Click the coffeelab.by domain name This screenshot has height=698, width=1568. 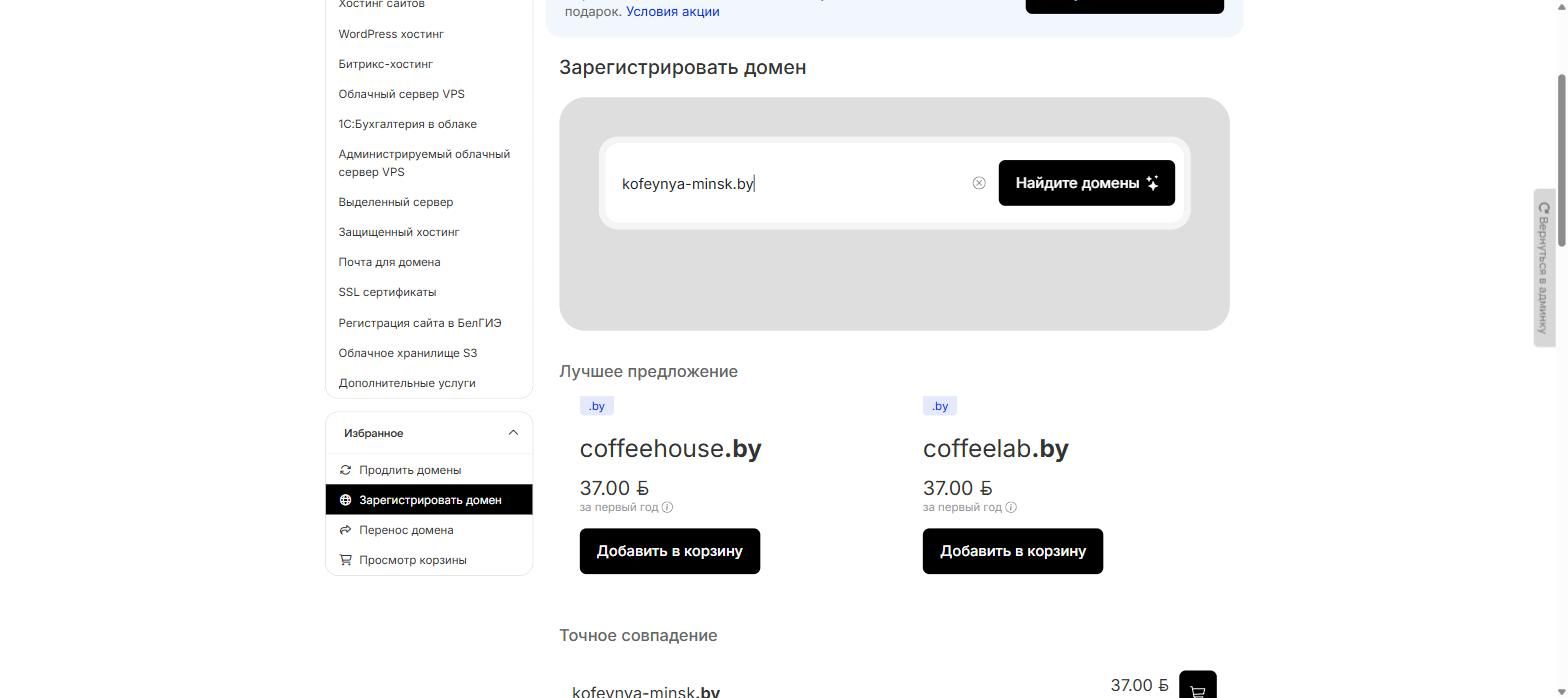(996, 449)
